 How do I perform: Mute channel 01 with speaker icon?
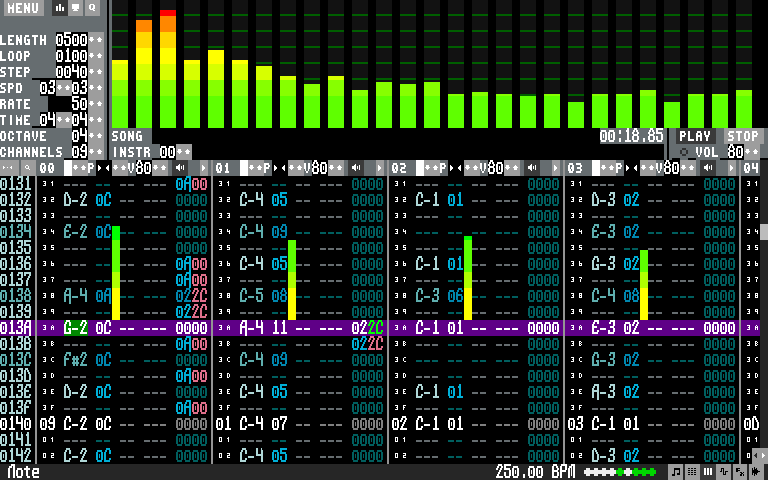pos(356,168)
